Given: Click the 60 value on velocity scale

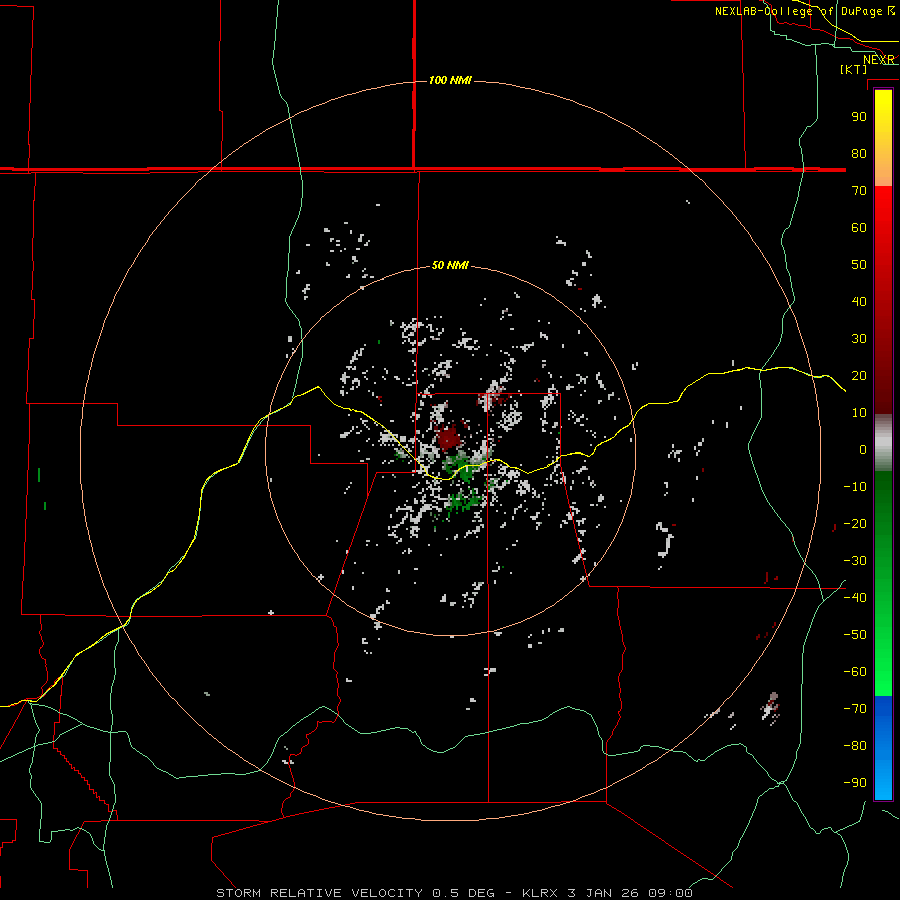Looking at the screenshot, I should 859,228.
